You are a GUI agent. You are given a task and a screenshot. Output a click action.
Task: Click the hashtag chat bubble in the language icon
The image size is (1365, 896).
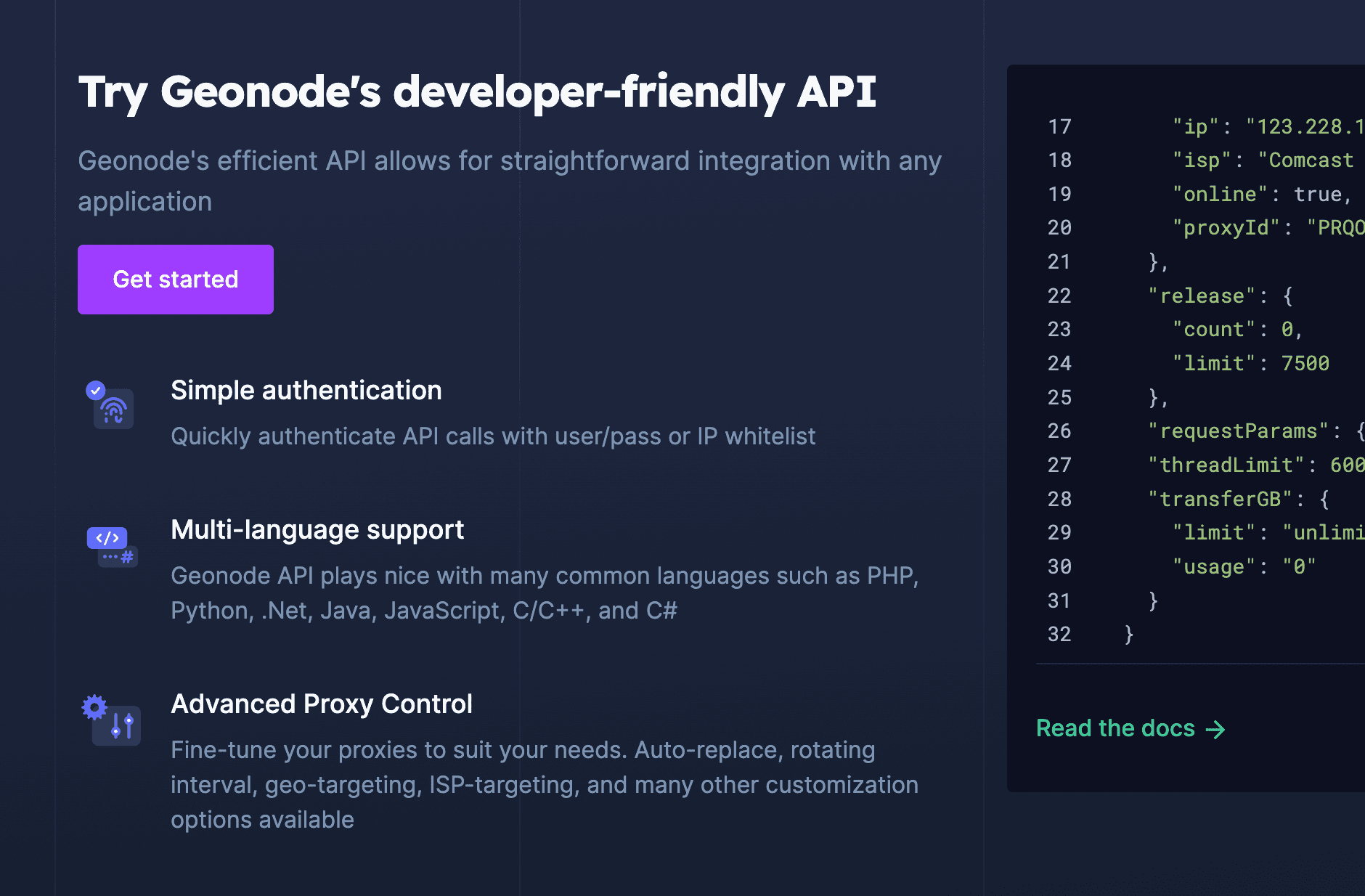coord(118,556)
